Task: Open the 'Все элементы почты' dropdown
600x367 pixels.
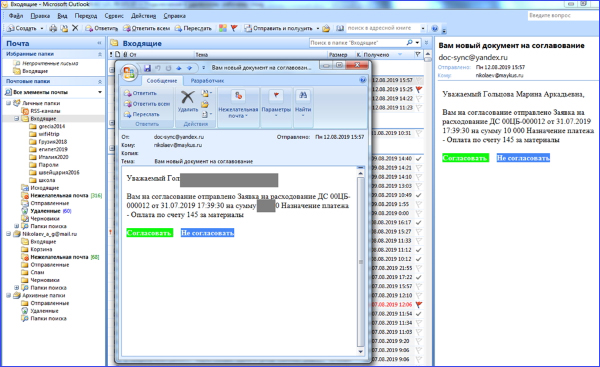Action: tap(100, 92)
